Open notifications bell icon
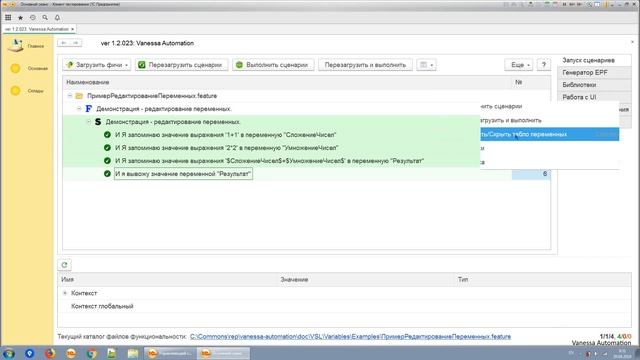The width and height of the screenshot is (640, 360). pos(57,18)
